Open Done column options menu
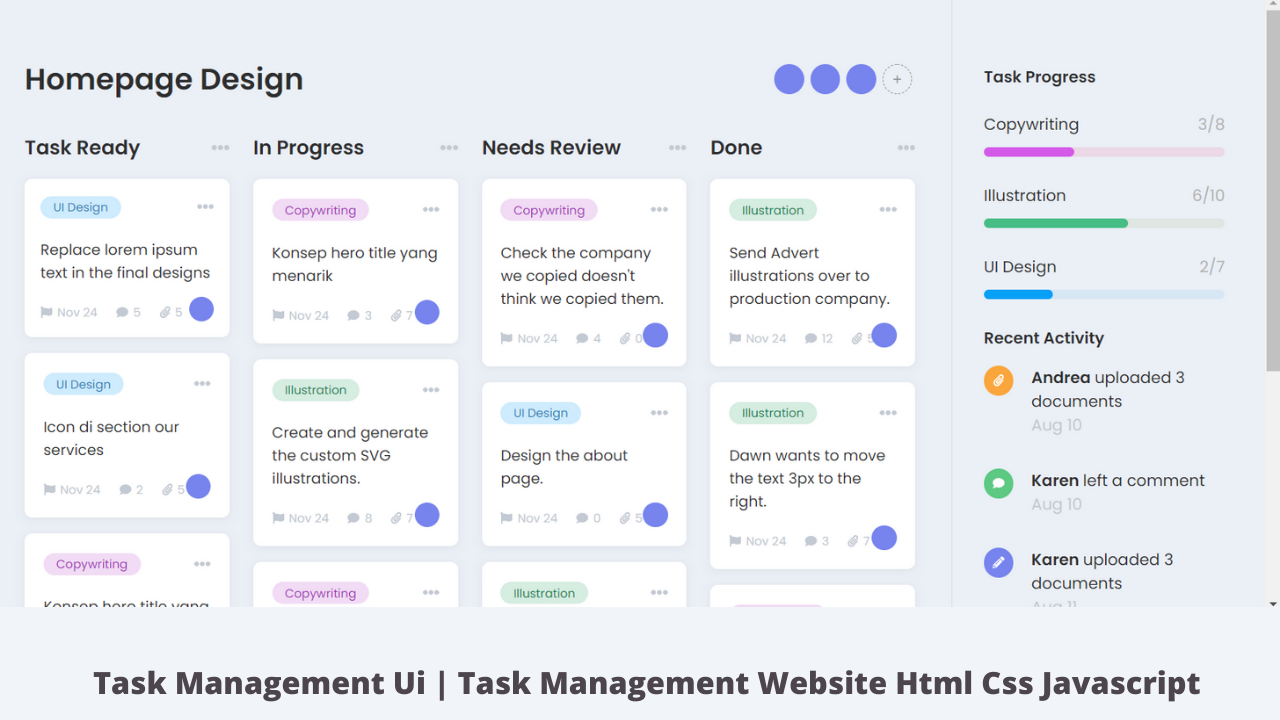The width and height of the screenshot is (1280, 720). click(906, 148)
